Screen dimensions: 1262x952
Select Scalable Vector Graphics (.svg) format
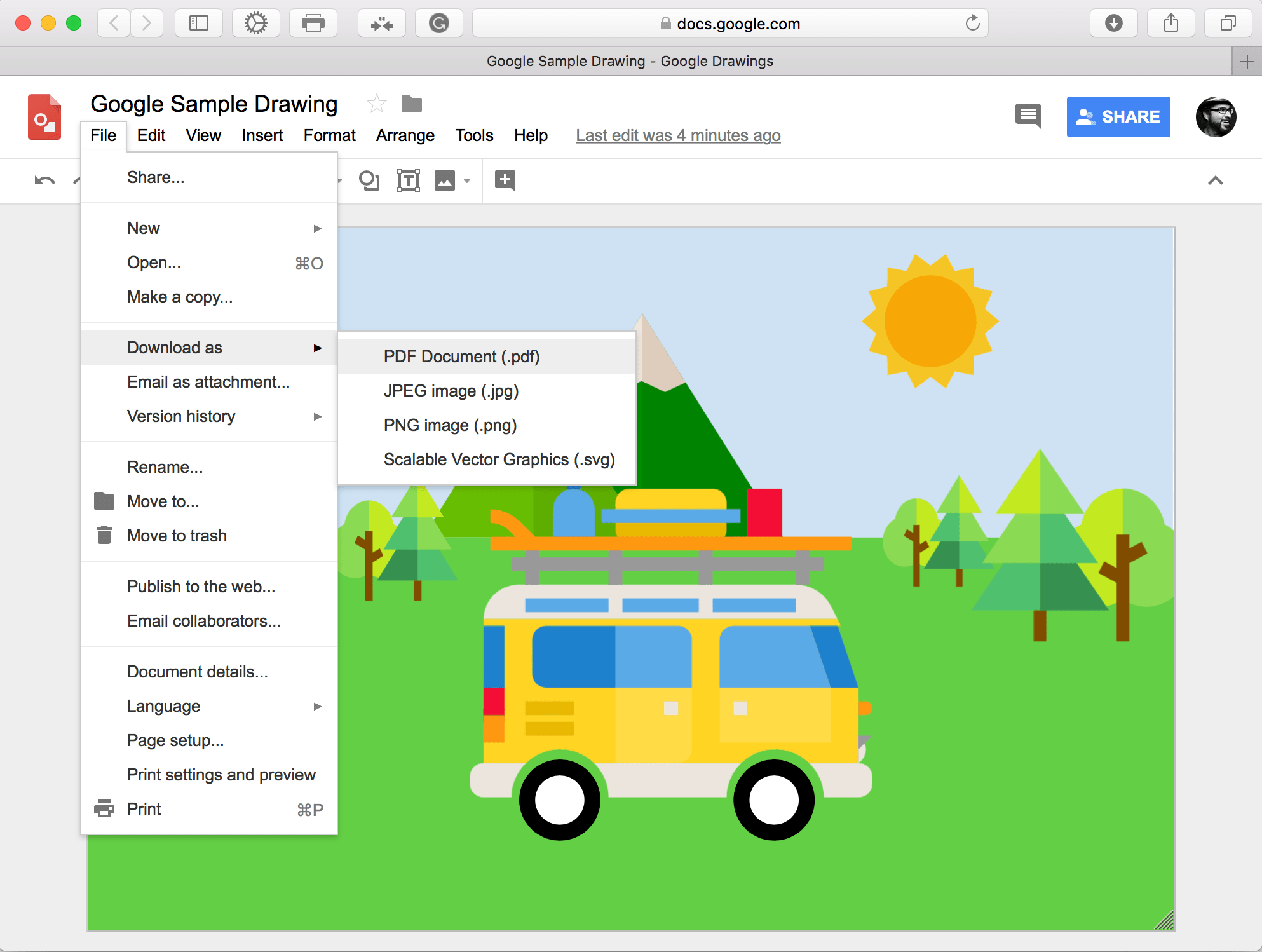point(500,459)
